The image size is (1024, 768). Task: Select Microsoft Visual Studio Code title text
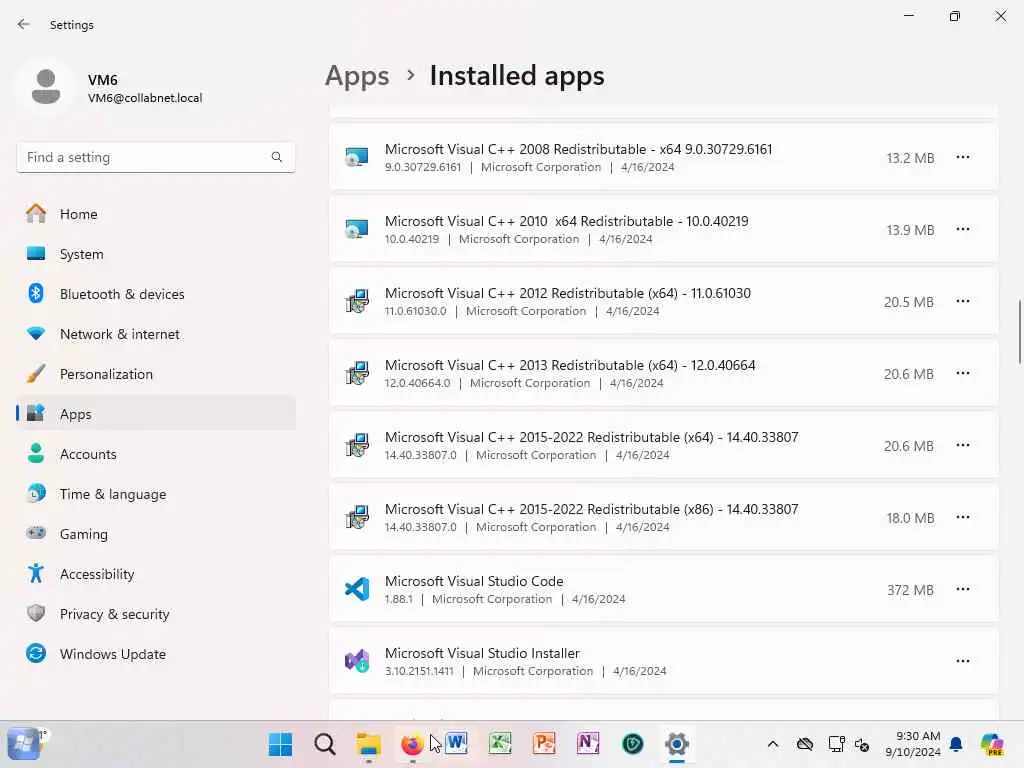(474, 581)
